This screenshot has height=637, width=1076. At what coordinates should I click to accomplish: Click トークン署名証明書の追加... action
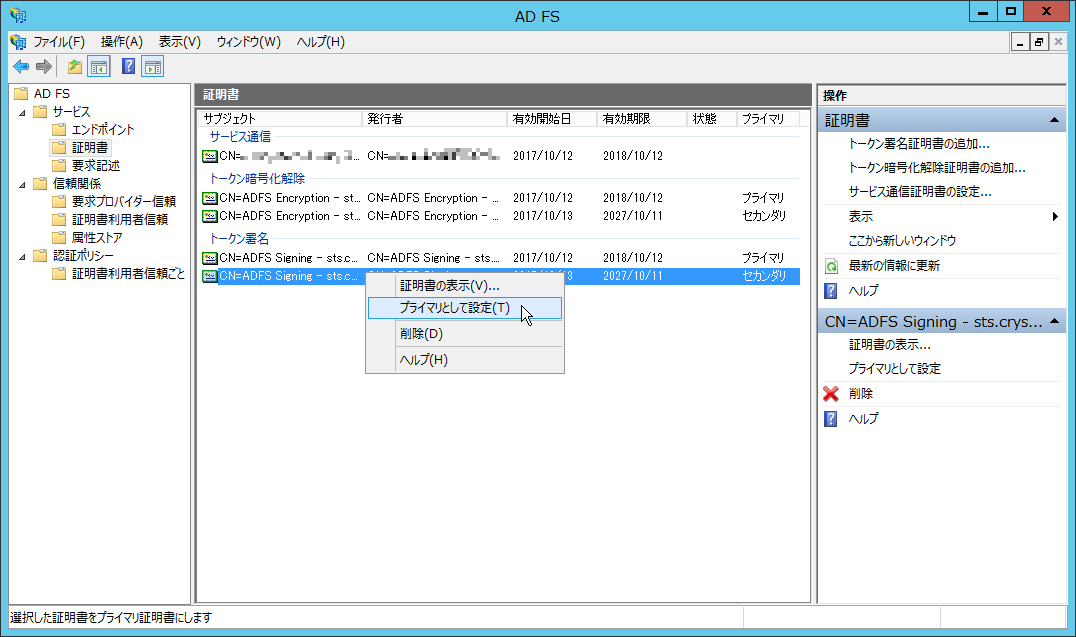pyautogui.click(x=919, y=144)
